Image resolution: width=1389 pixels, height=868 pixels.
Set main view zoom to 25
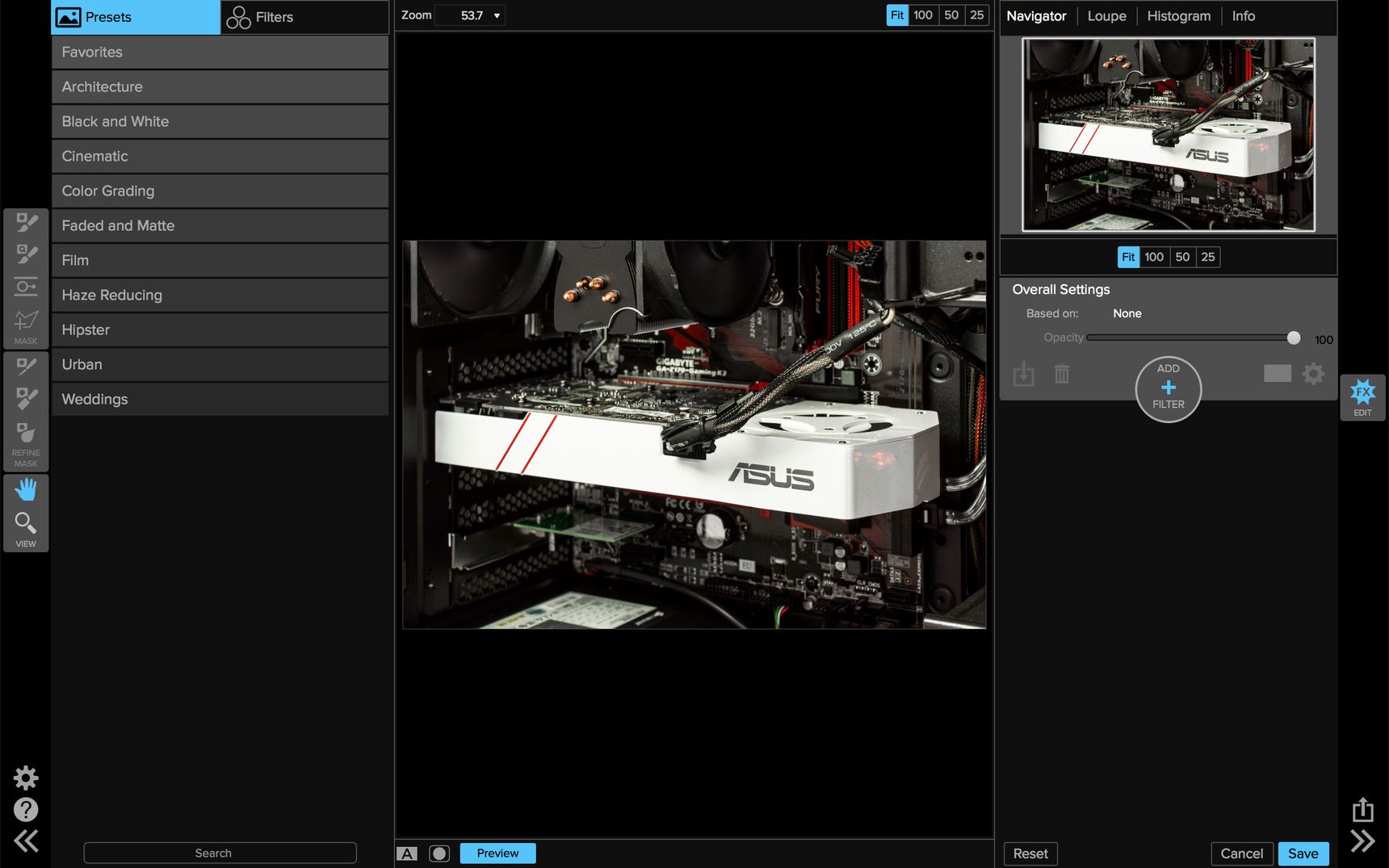point(977,15)
